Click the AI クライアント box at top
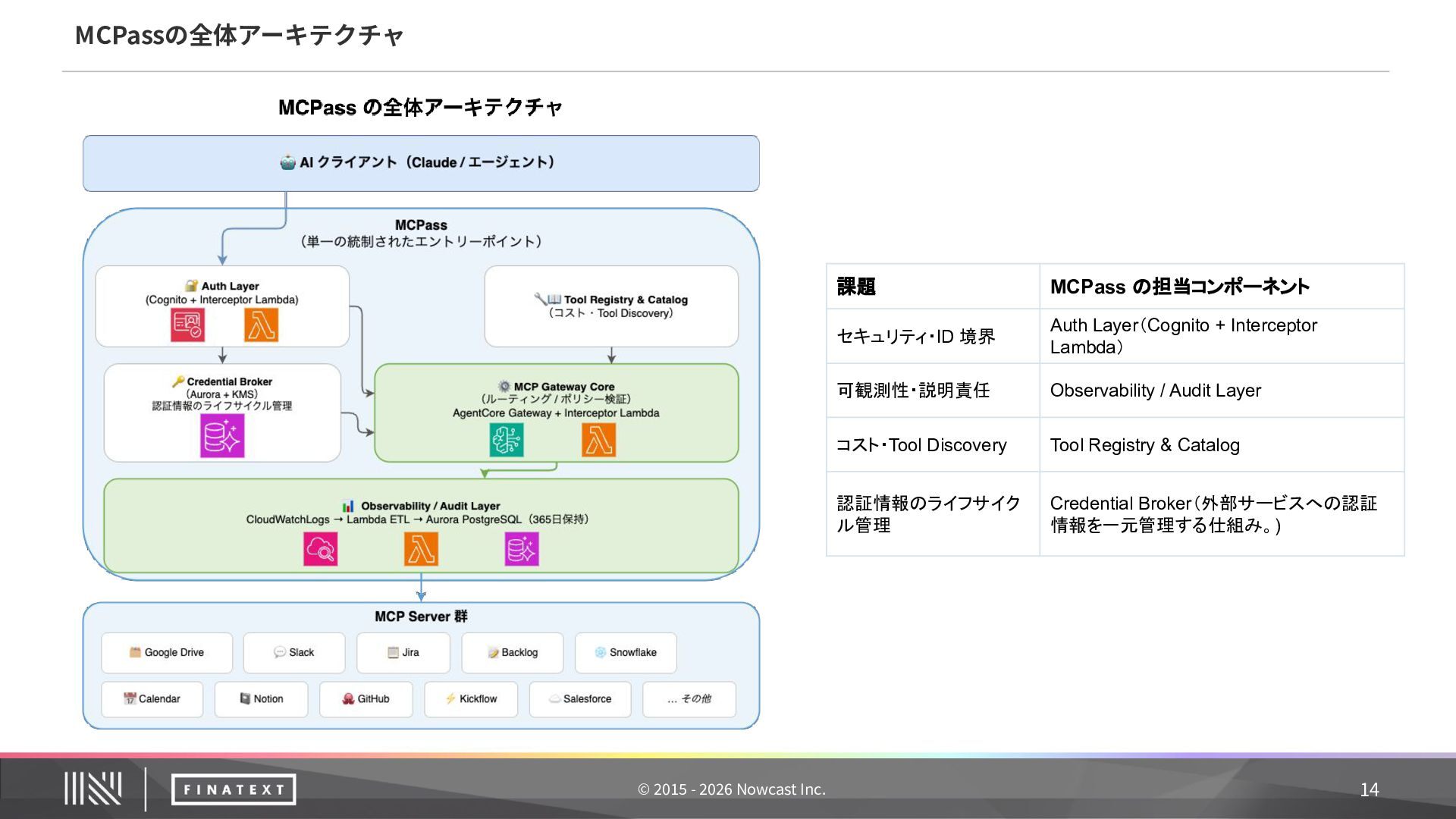 click(421, 163)
